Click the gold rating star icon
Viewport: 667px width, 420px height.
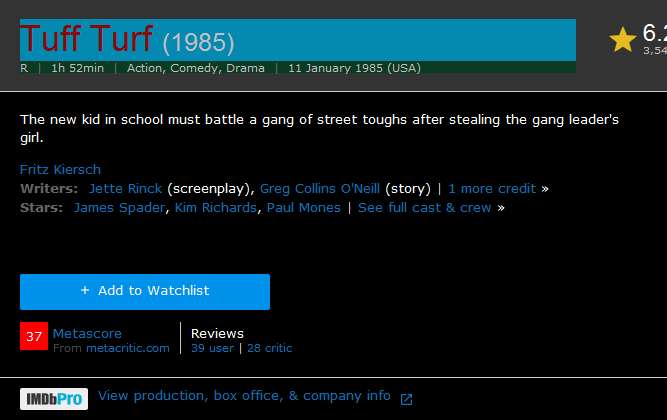point(622,40)
